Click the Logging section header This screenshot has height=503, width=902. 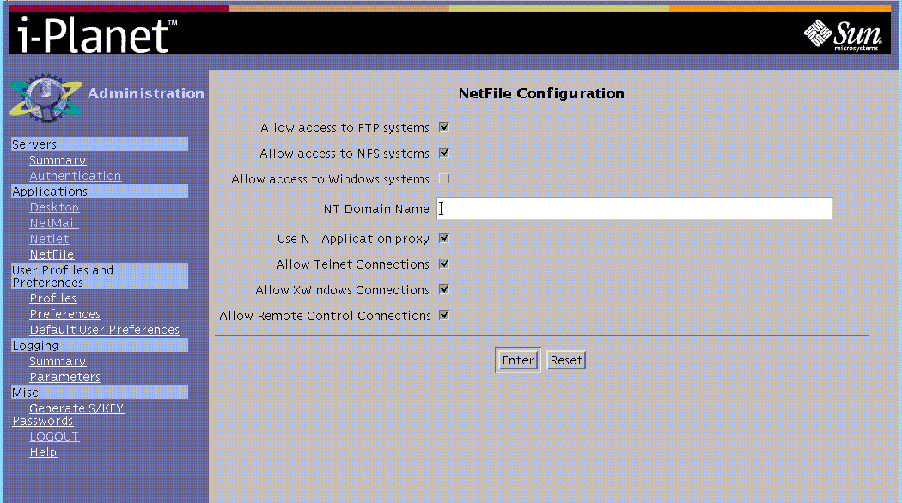pyautogui.click(x=100, y=345)
